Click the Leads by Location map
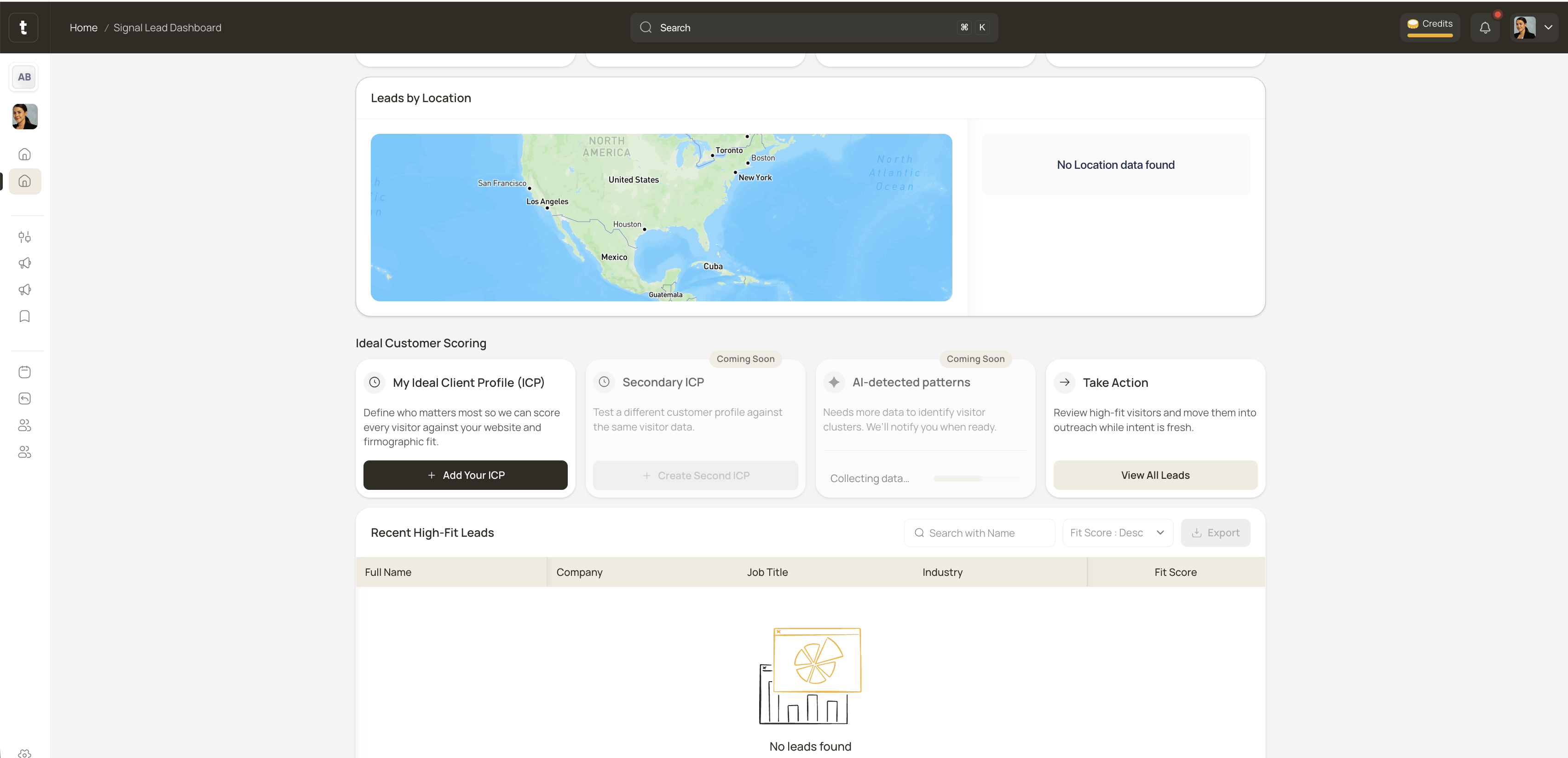The width and height of the screenshot is (1568, 758). pyautogui.click(x=661, y=217)
